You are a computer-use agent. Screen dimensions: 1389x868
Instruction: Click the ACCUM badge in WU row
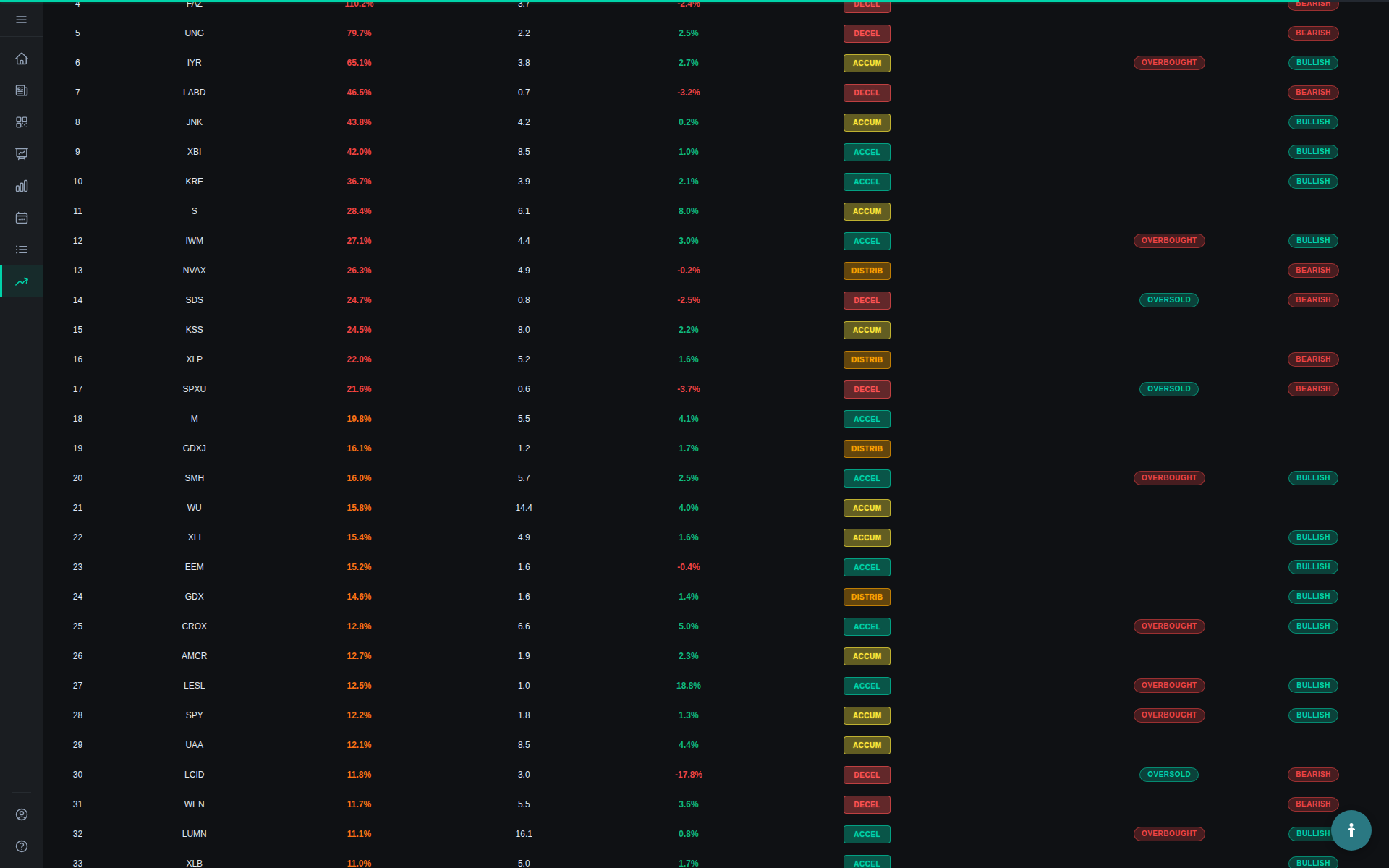click(x=867, y=508)
